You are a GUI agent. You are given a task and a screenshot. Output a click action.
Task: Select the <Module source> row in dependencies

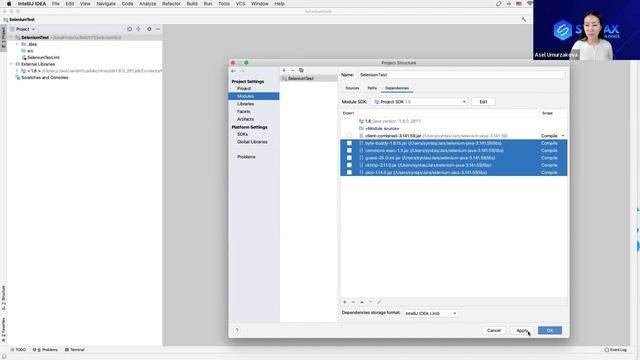coord(453,129)
